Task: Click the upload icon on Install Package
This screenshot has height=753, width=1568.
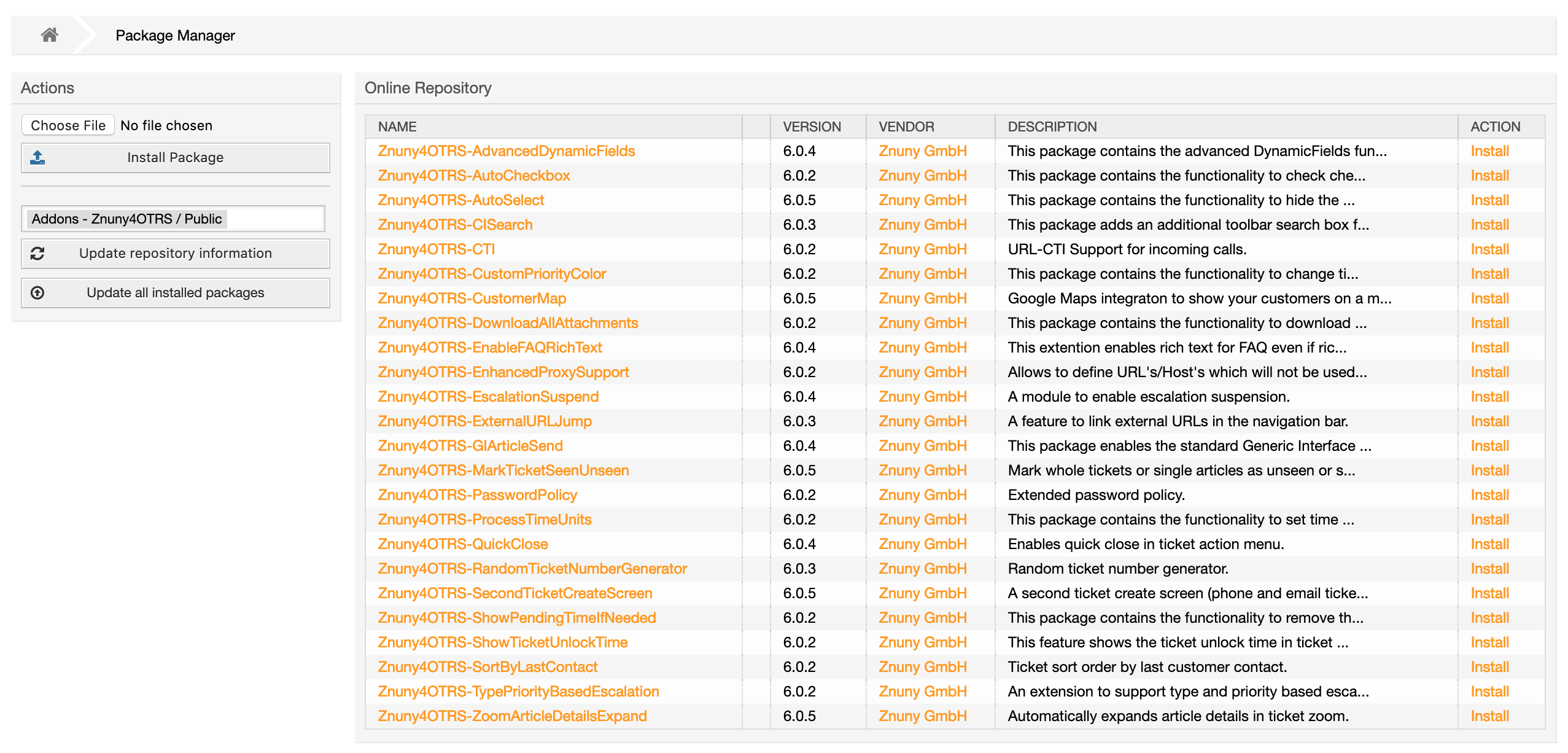Action: pos(37,157)
